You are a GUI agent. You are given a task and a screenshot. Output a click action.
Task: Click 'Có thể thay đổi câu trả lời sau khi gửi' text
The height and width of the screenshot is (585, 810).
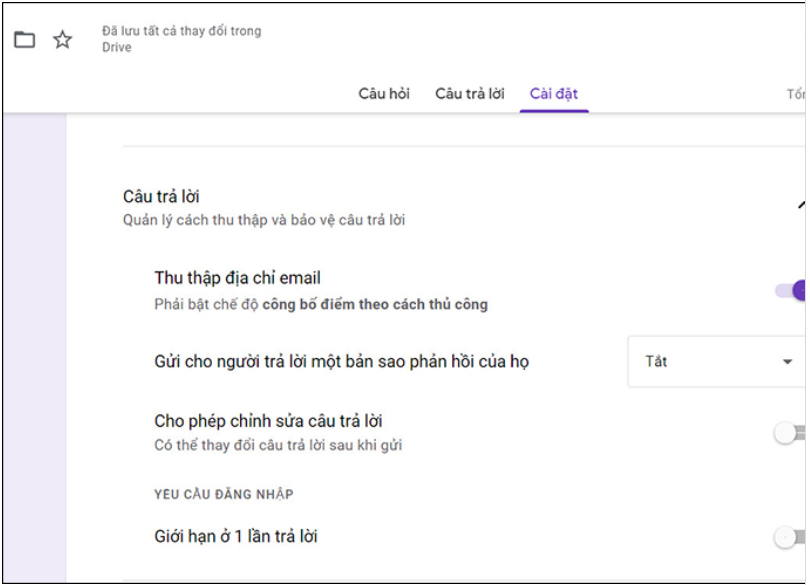tap(278, 445)
